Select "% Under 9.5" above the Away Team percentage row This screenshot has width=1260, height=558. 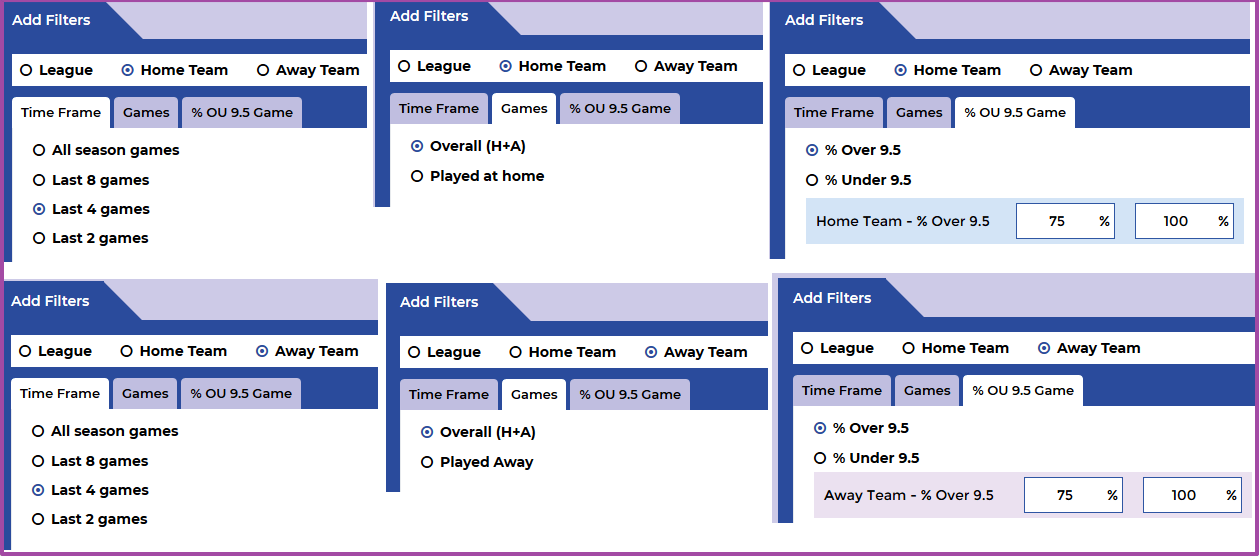click(x=820, y=458)
